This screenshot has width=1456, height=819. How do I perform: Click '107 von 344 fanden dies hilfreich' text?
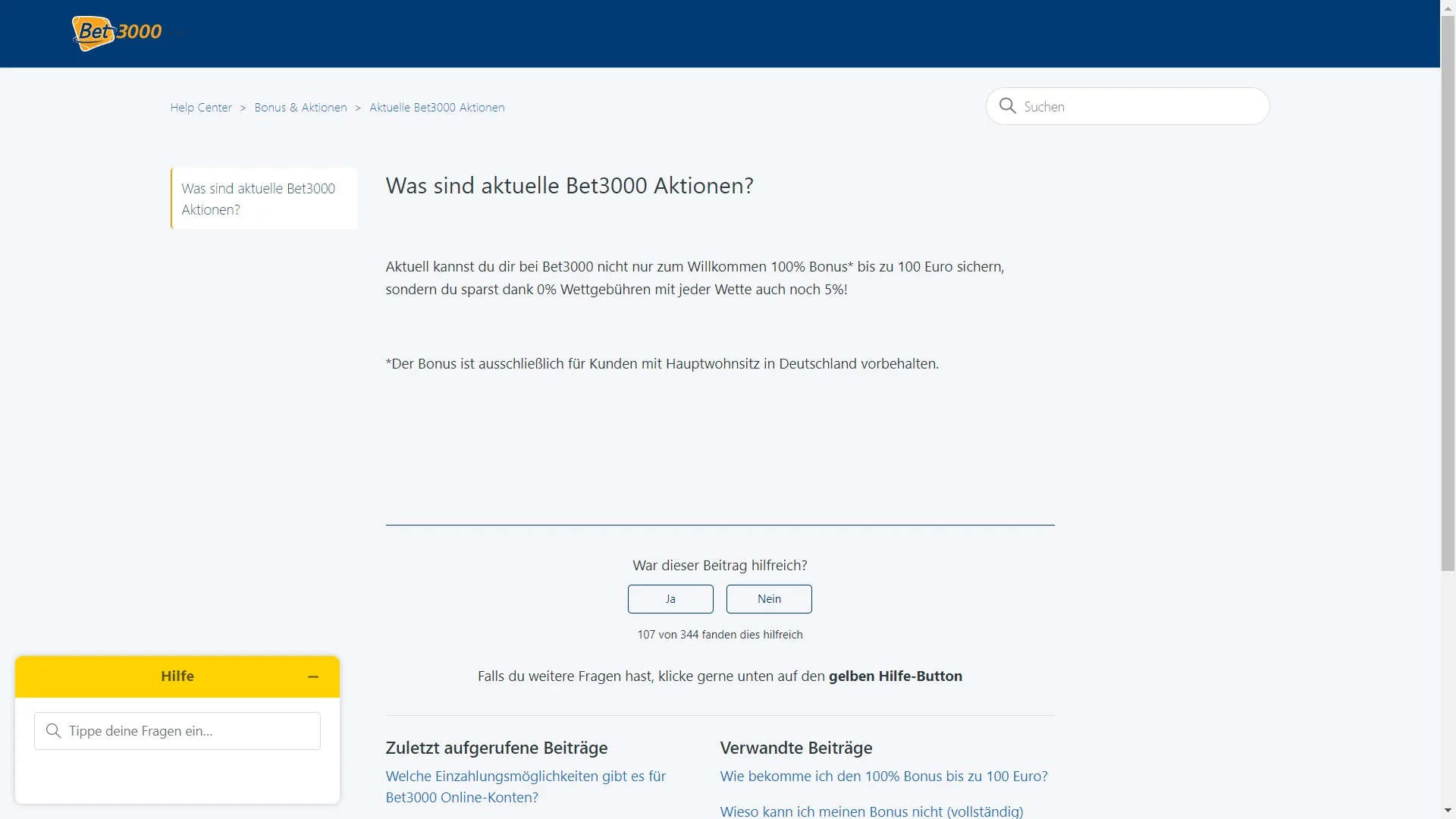(720, 635)
